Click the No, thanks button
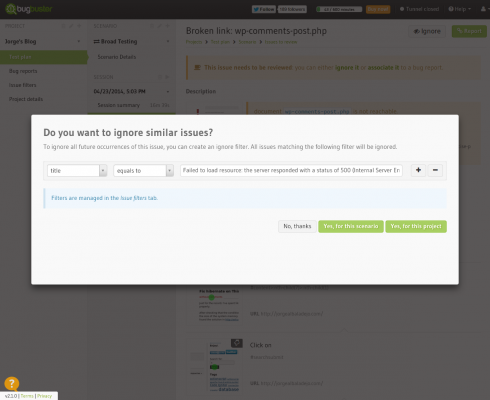Screen dimensions: 490x400 [297, 226]
